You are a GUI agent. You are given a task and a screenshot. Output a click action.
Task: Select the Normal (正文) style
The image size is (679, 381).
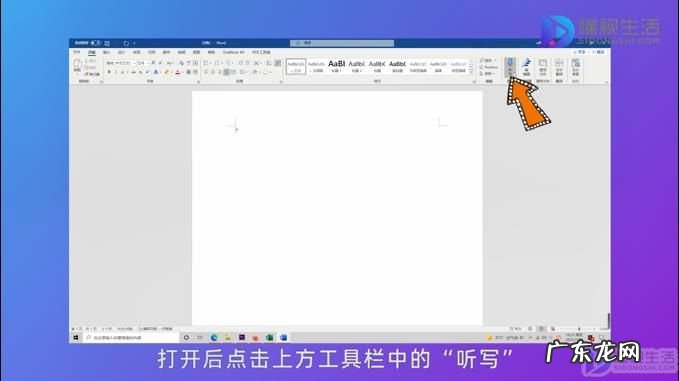296,66
